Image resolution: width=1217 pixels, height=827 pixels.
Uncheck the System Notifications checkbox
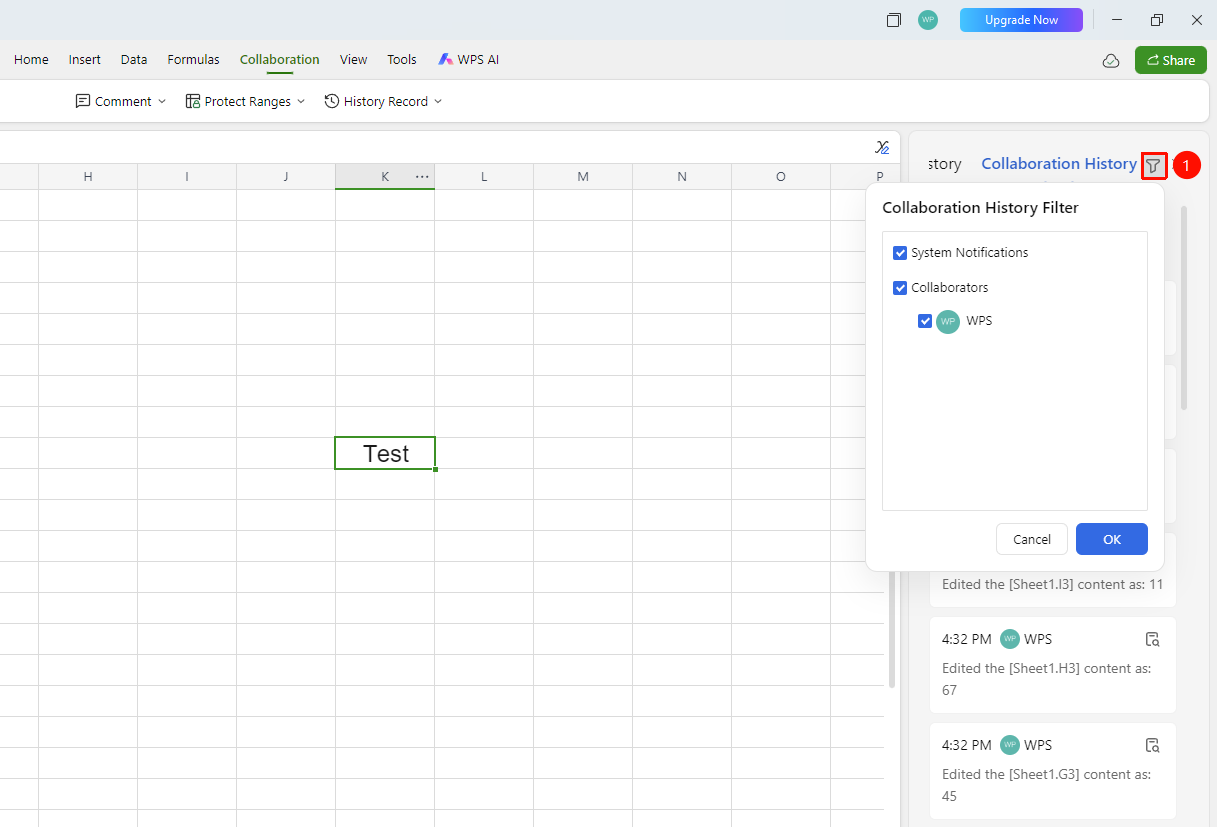click(900, 253)
